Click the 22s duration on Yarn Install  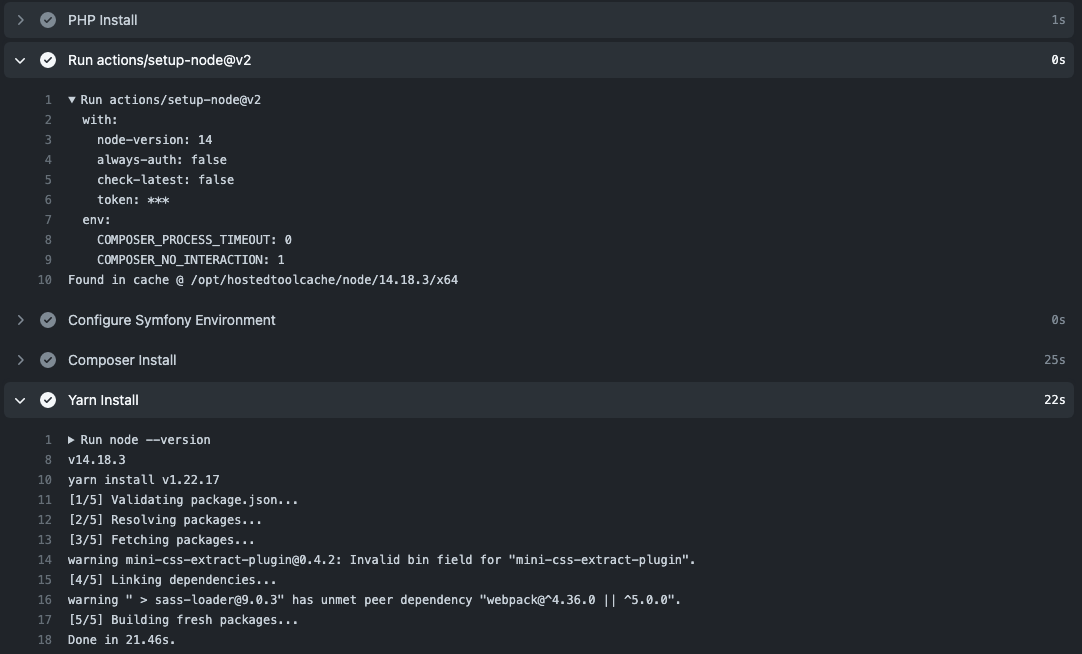1054,400
